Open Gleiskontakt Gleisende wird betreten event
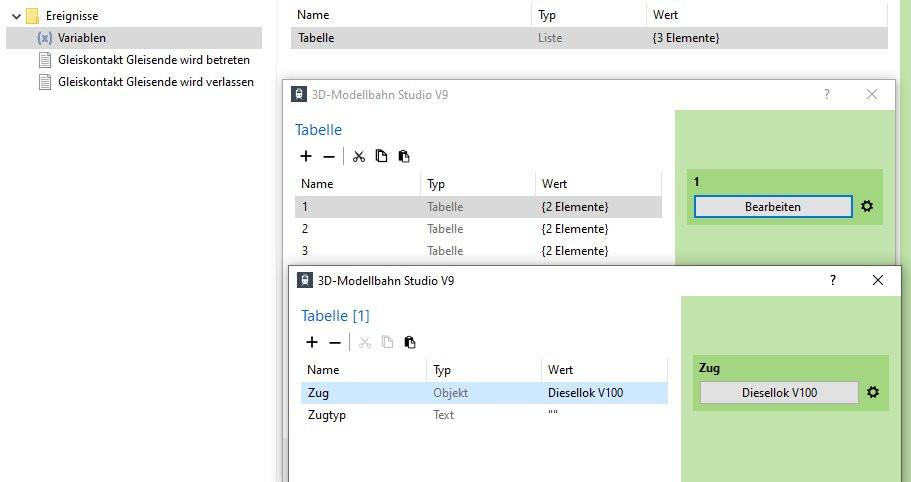 coord(153,60)
